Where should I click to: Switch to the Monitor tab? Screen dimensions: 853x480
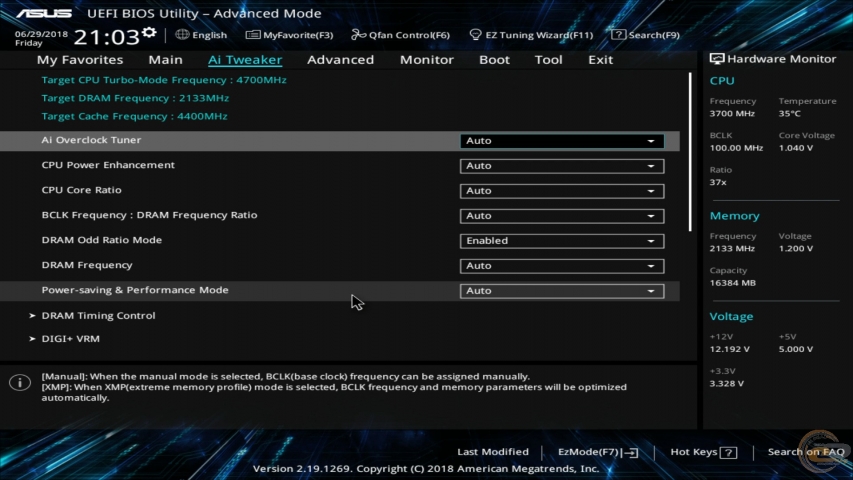click(426, 60)
